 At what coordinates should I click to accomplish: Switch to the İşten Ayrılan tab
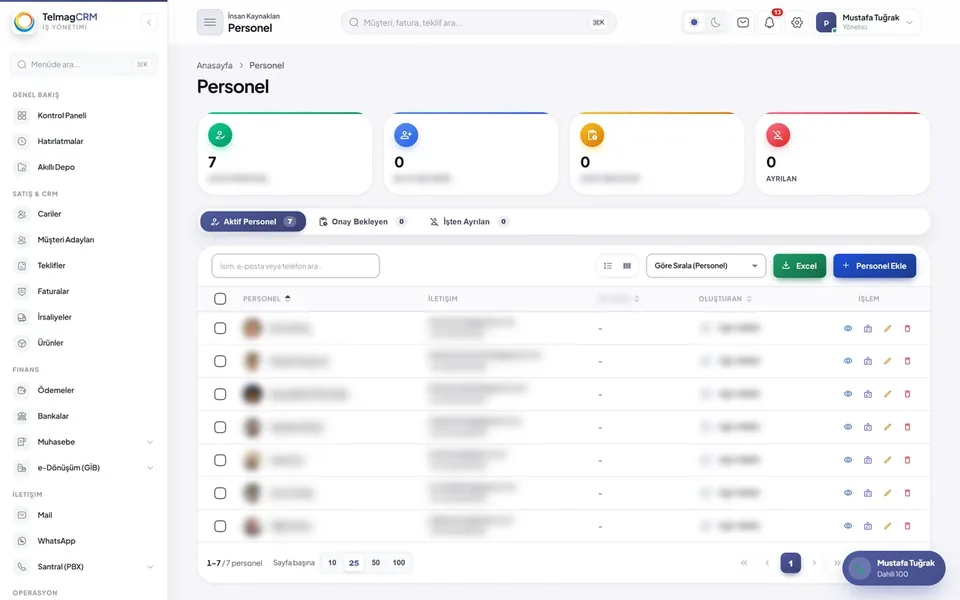point(468,222)
